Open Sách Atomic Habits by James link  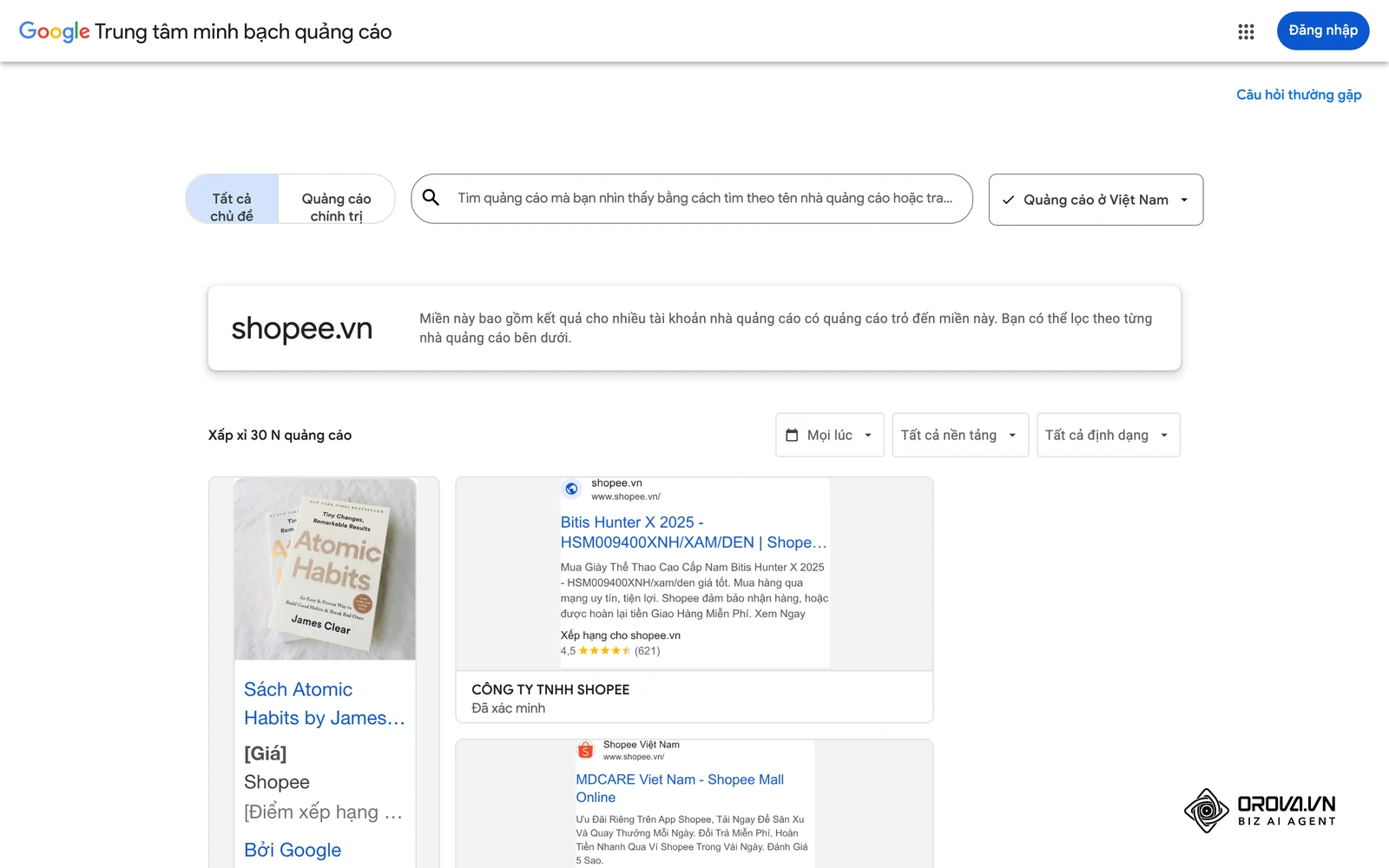tap(324, 703)
